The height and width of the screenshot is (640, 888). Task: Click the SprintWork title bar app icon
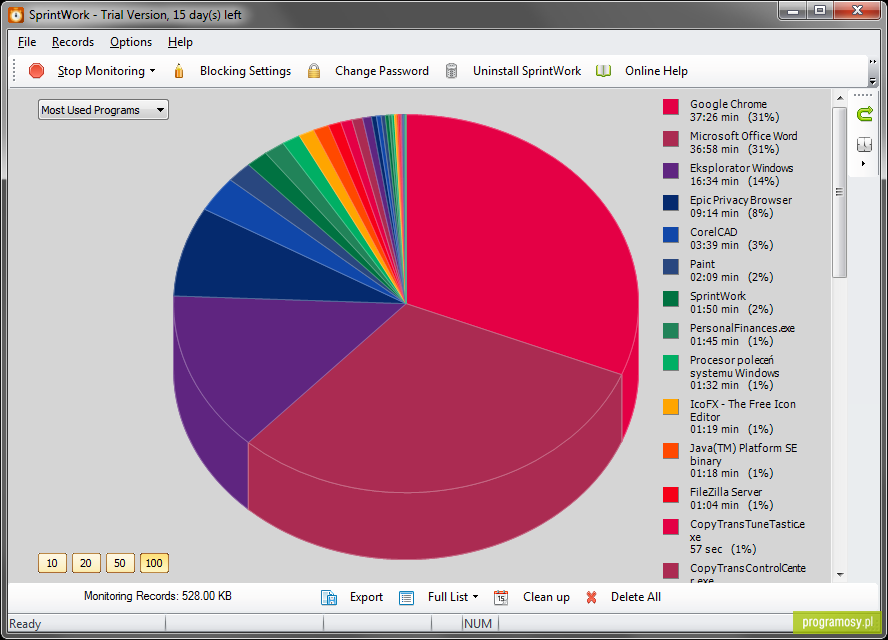pyautogui.click(x=16, y=14)
